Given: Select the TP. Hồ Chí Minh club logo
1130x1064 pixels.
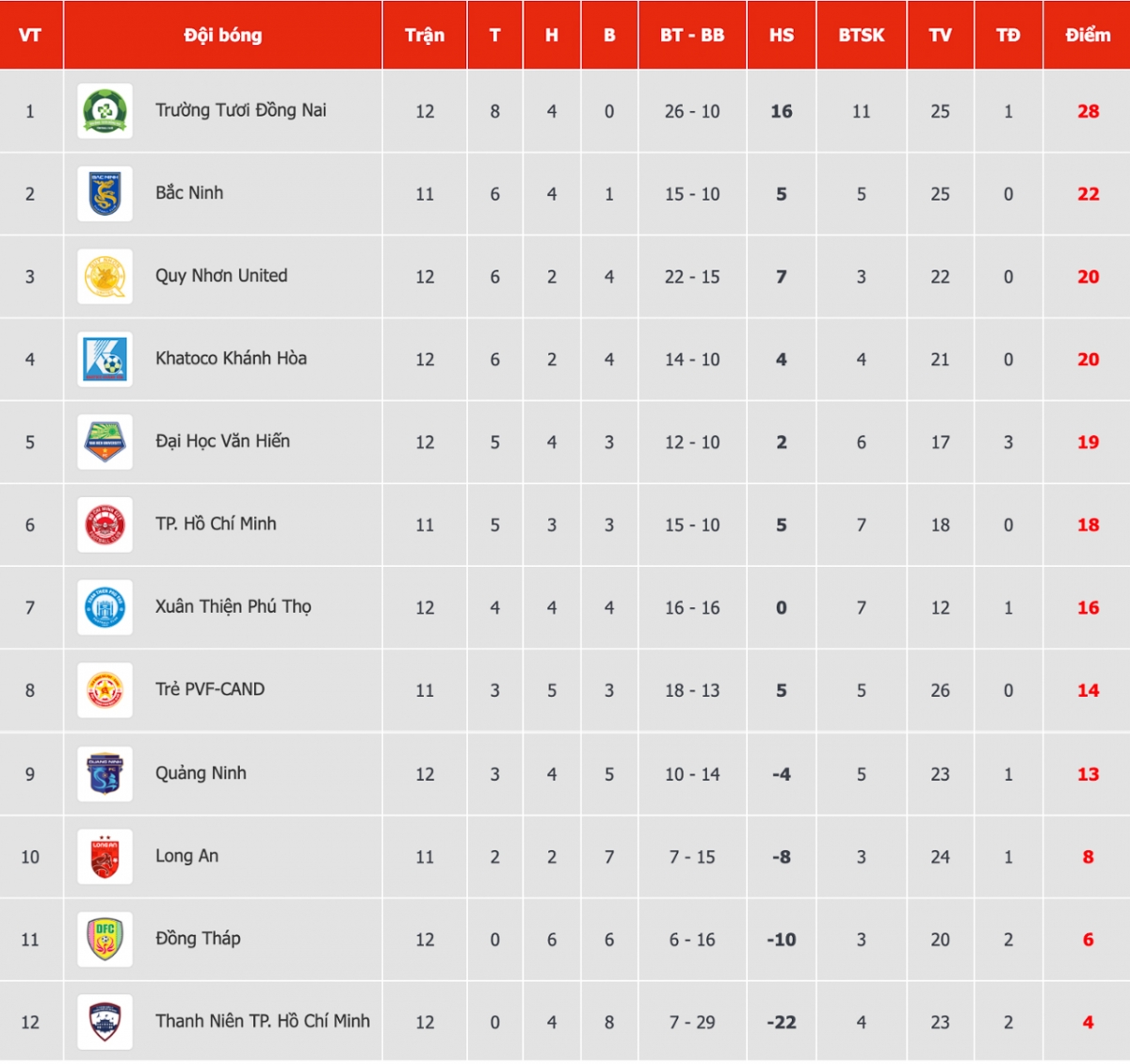Looking at the screenshot, I should pos(105,525).
